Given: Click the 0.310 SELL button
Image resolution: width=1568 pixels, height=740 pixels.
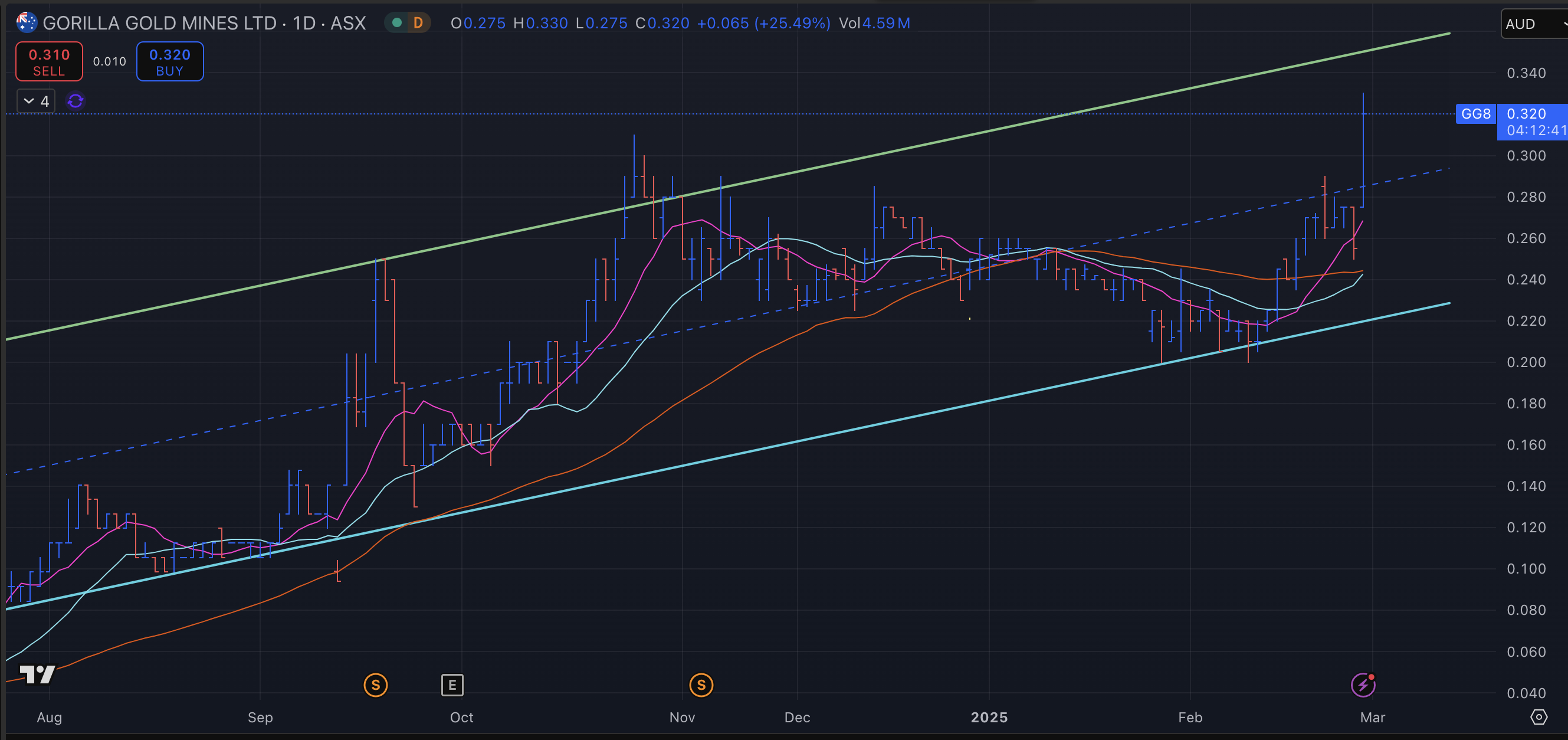Looking at the screenshot, I should click(49, 61).
